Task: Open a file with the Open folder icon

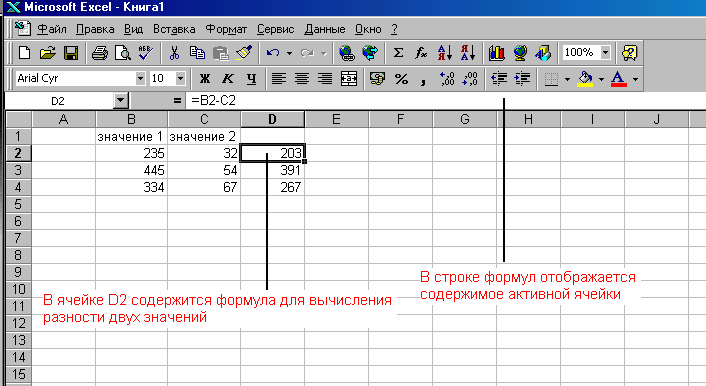Action: click(48, 53)
